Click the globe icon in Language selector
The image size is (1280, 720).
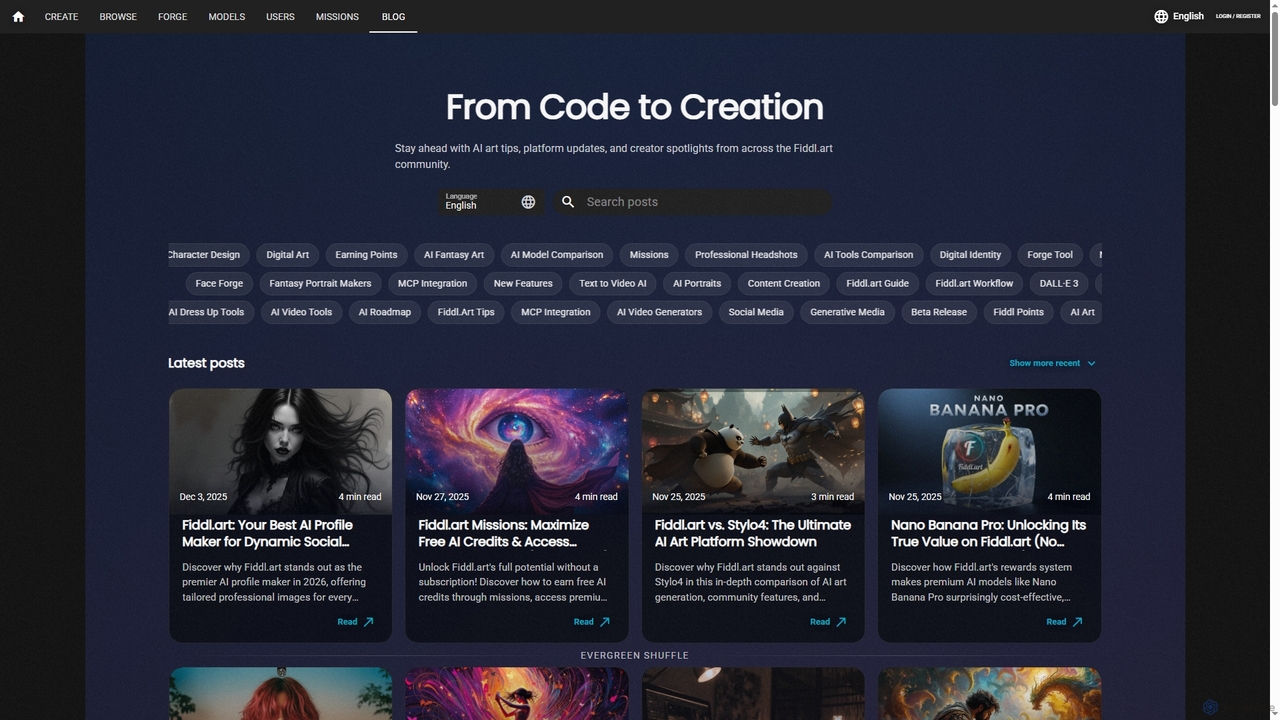pyautogui.click(x=528, y=202)
